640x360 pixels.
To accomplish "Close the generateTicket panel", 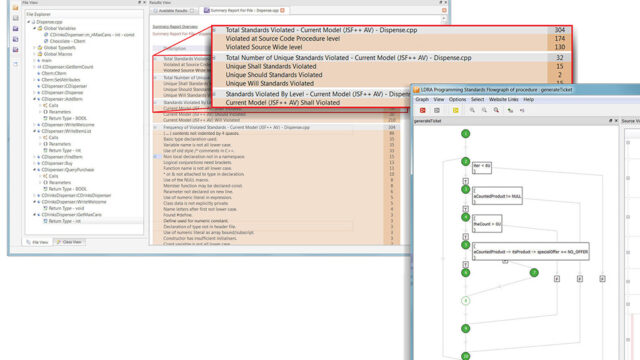I will 616,121.
